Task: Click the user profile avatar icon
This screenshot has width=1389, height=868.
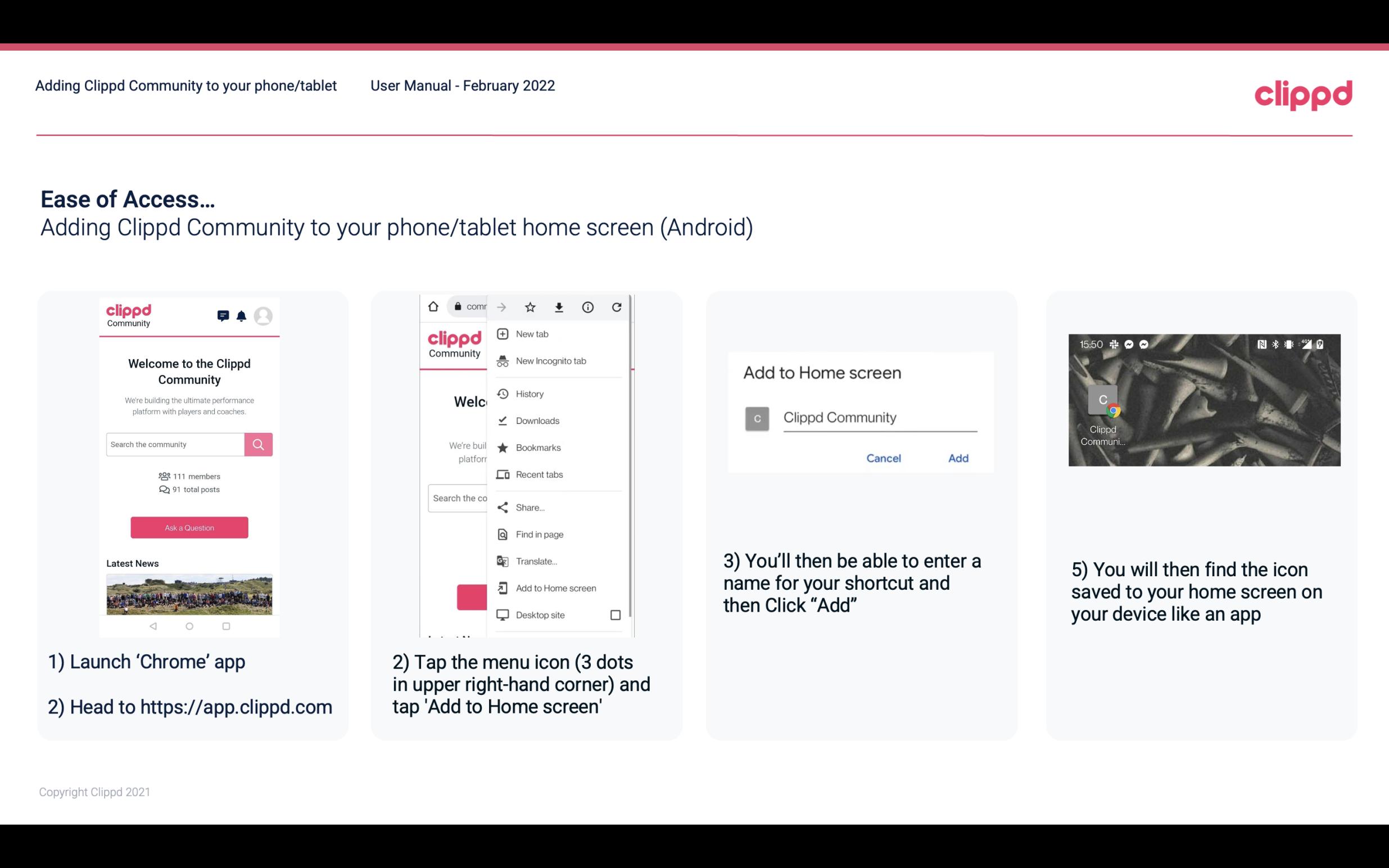Action: (264, 314)
